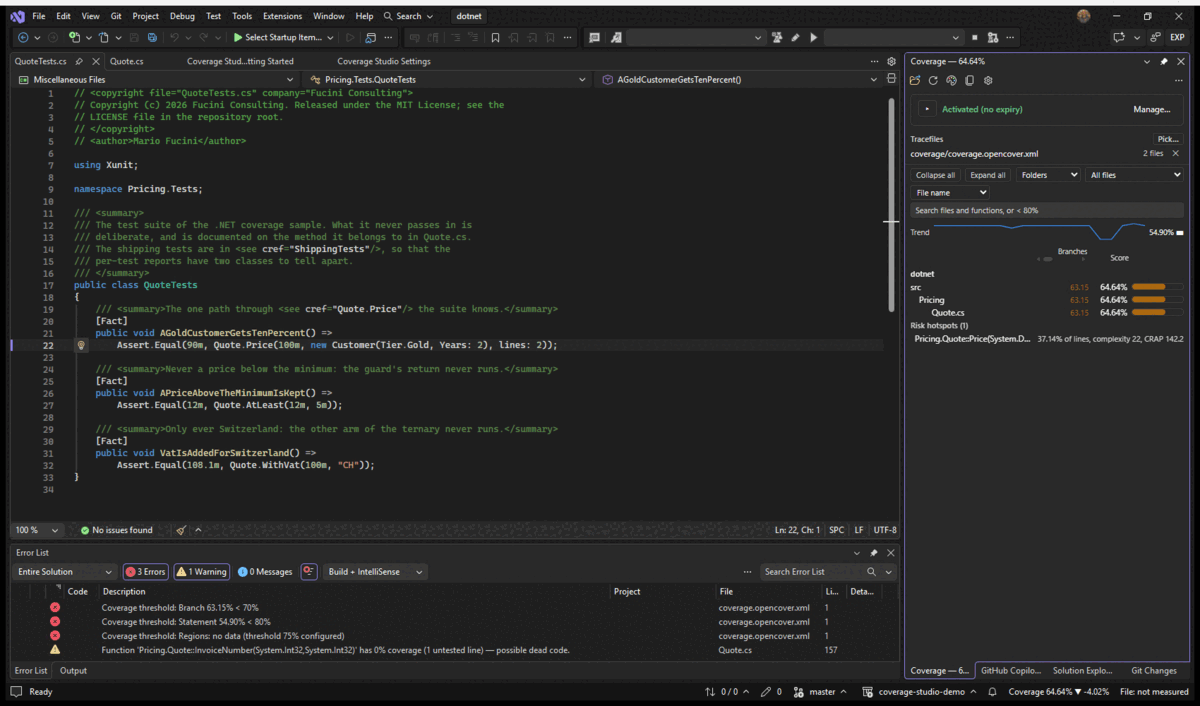Click the column scroll thumb under Branches
The image size is (1200, 706).
point(1046,259)
